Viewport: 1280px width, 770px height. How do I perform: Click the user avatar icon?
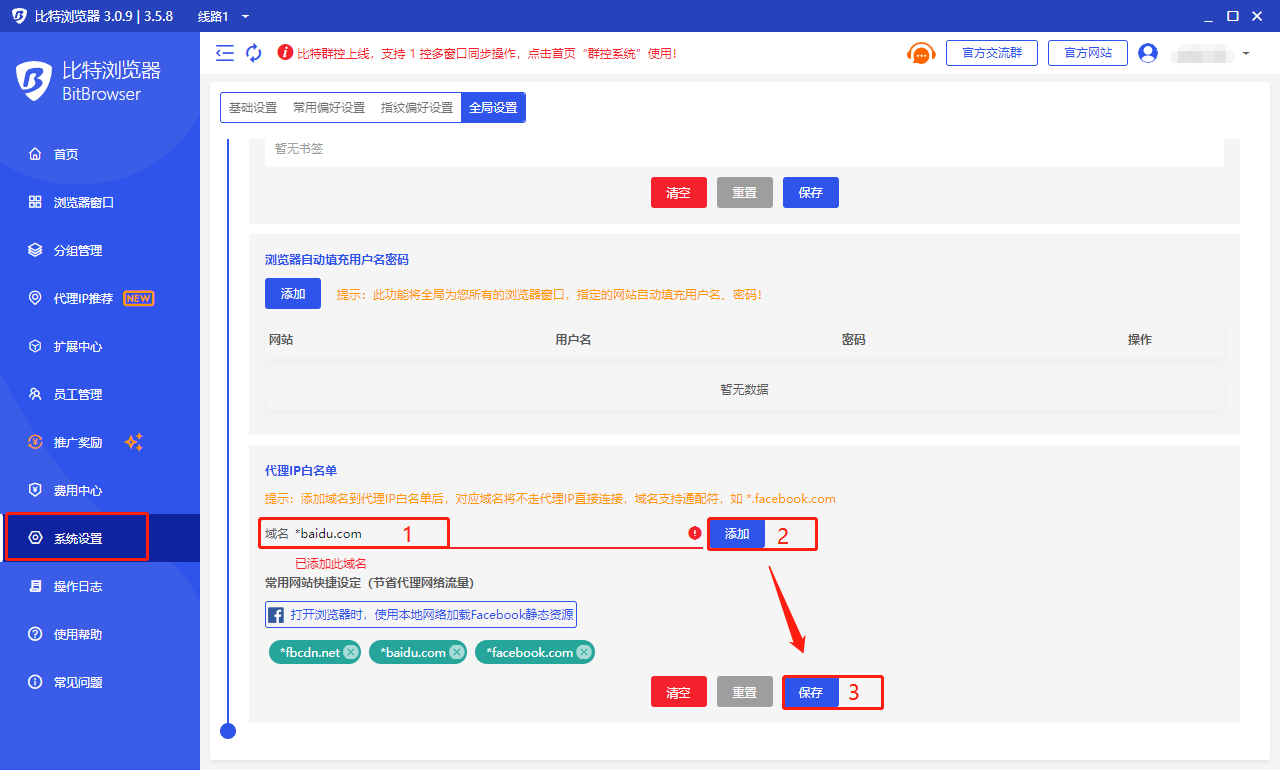coord(1148,53)
